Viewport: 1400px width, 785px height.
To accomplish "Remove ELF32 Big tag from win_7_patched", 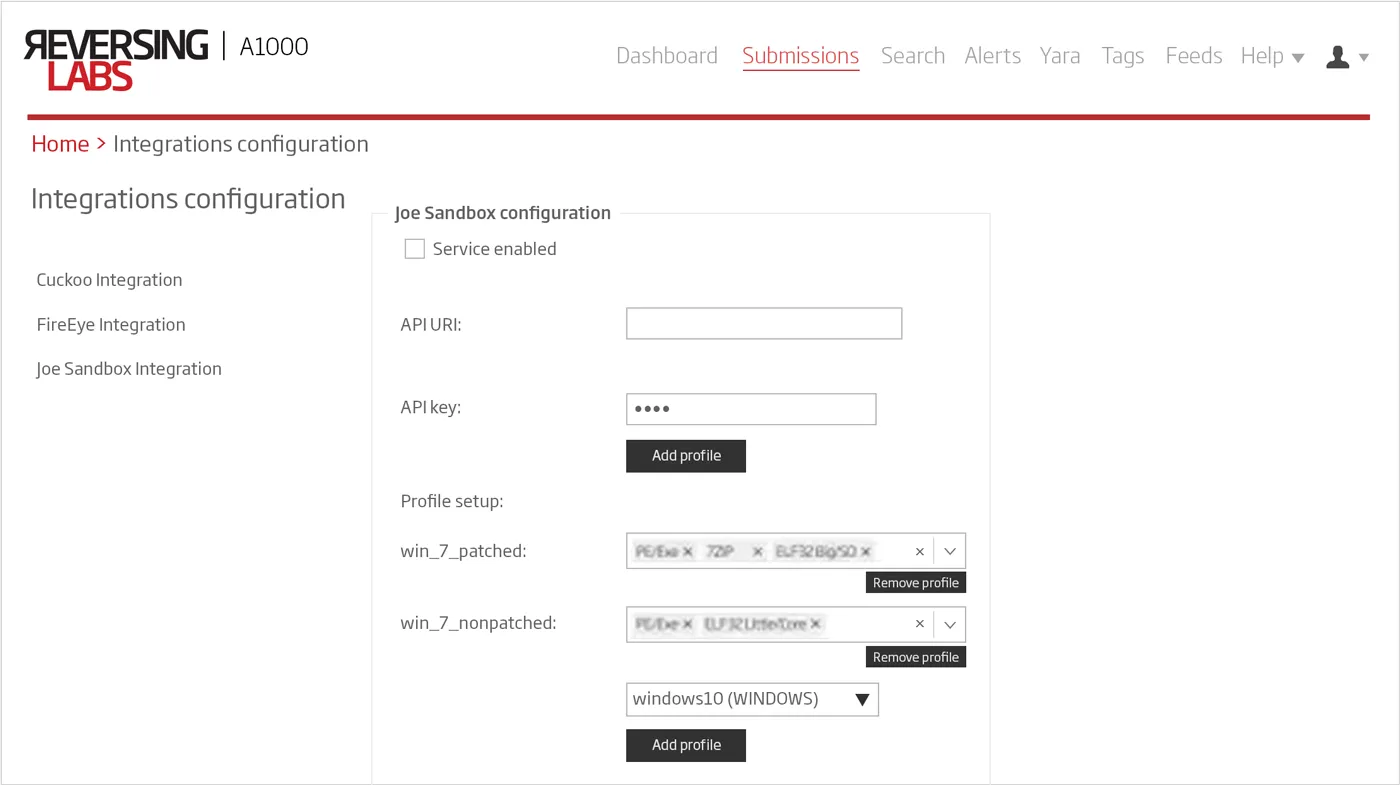I will pos(866,552).
